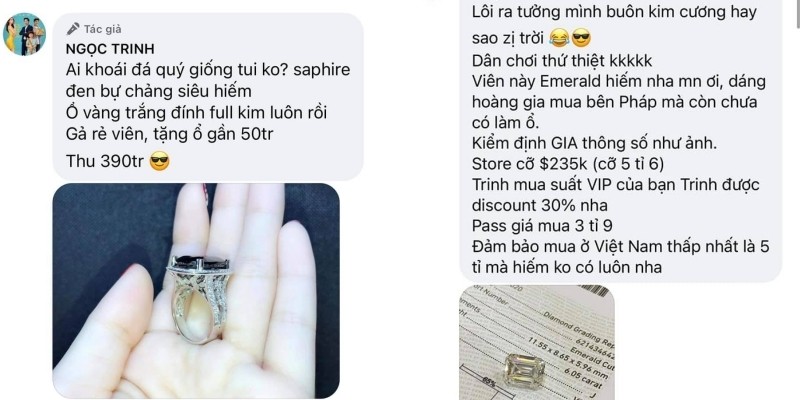Viewport: 800px width, 400px height.
Task: Click sunglasses emoji next to laughing emoji
Action: (581, 38)
